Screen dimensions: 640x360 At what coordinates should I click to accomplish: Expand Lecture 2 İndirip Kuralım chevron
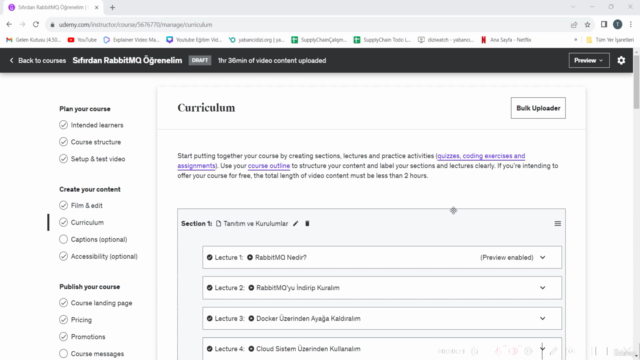click(x=542, y=288)
